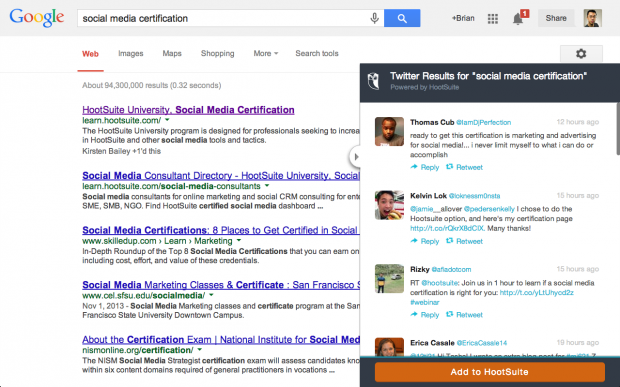Open About the Certification Exam result

[x=221, y=340]
